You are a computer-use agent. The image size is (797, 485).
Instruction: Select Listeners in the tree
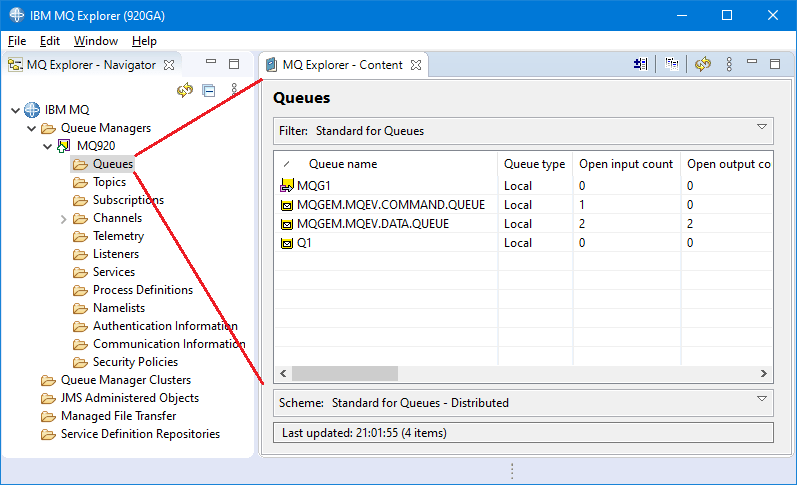(x=116, y=254)
